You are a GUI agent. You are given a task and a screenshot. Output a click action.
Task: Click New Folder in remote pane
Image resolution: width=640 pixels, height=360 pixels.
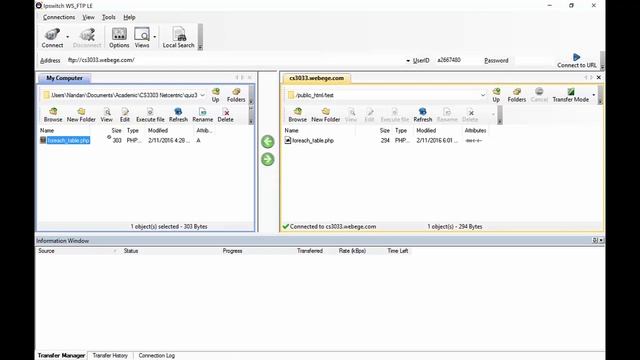click(325, 115)
